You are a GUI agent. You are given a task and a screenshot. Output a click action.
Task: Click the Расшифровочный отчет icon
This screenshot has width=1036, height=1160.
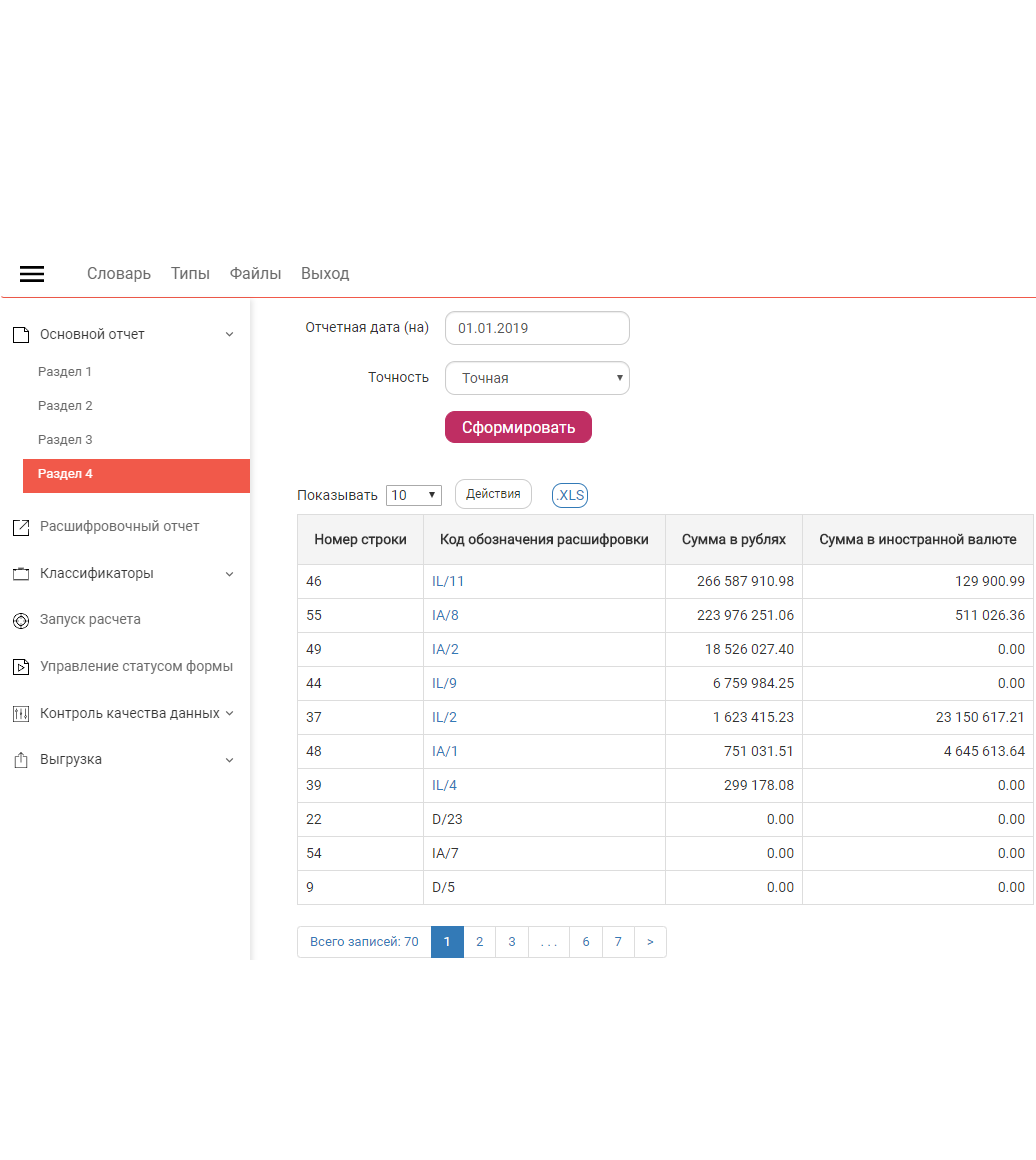click(x=20, y=527)
